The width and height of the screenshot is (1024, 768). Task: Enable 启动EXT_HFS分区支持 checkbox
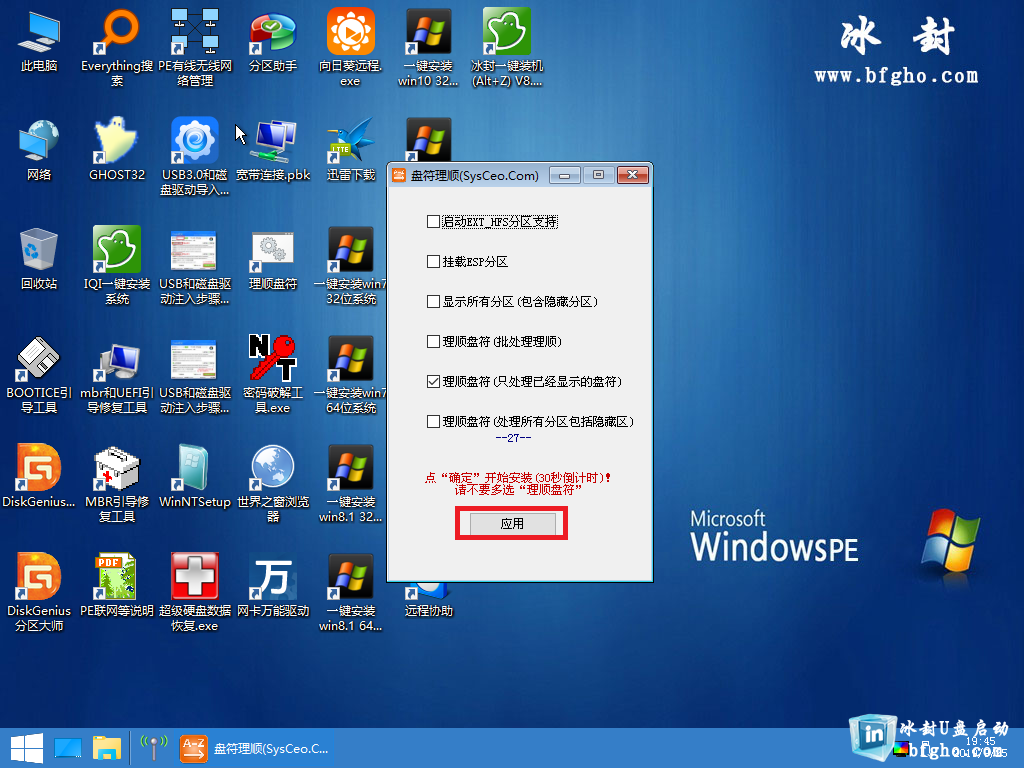(433, 222)
